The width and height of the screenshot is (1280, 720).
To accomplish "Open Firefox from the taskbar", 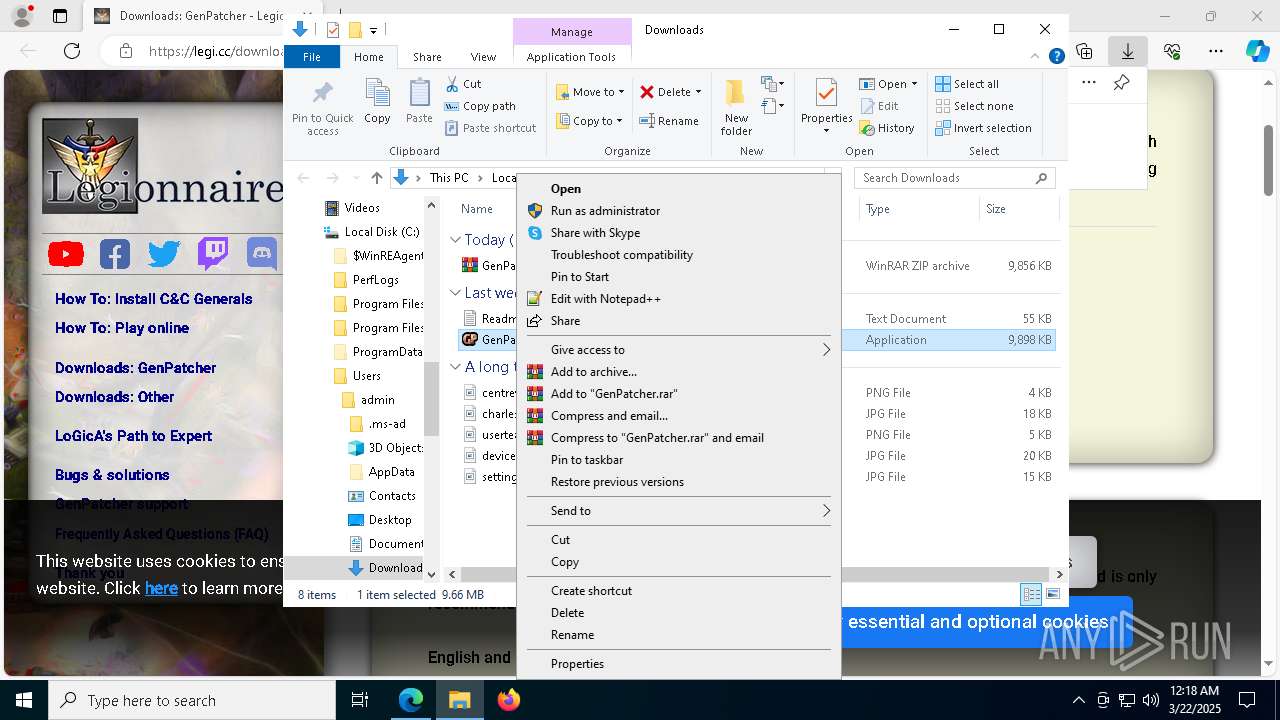I will 508,700.
